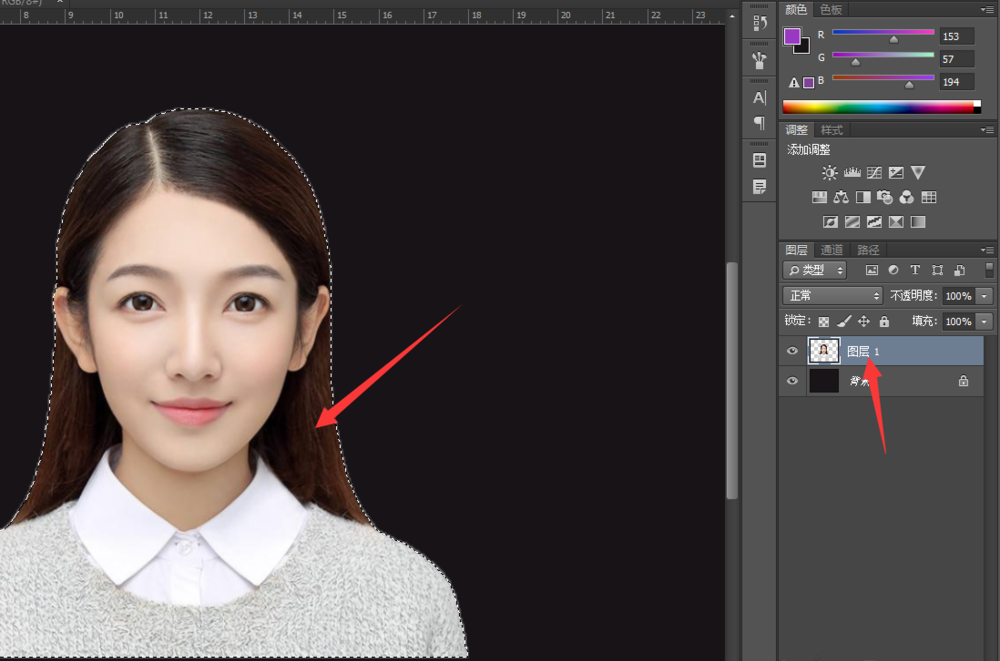Open the Brush Presets panel icon
Image resolution: width=1000 pixels, height=661 pixels.
pyautogui.click(x=759, y=60)
